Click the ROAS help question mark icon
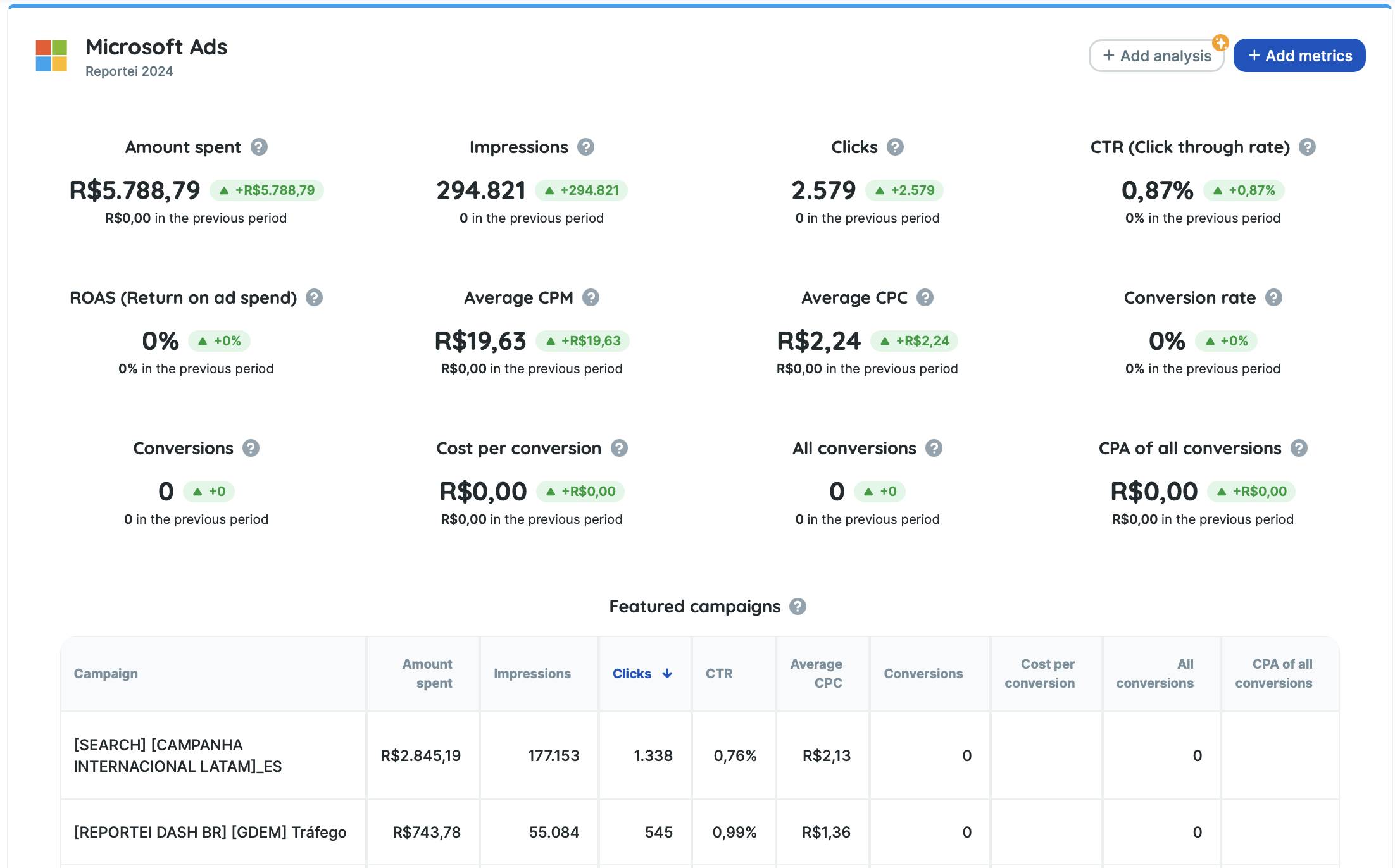Screen dimensions: 1395x868 click(315, 297)
